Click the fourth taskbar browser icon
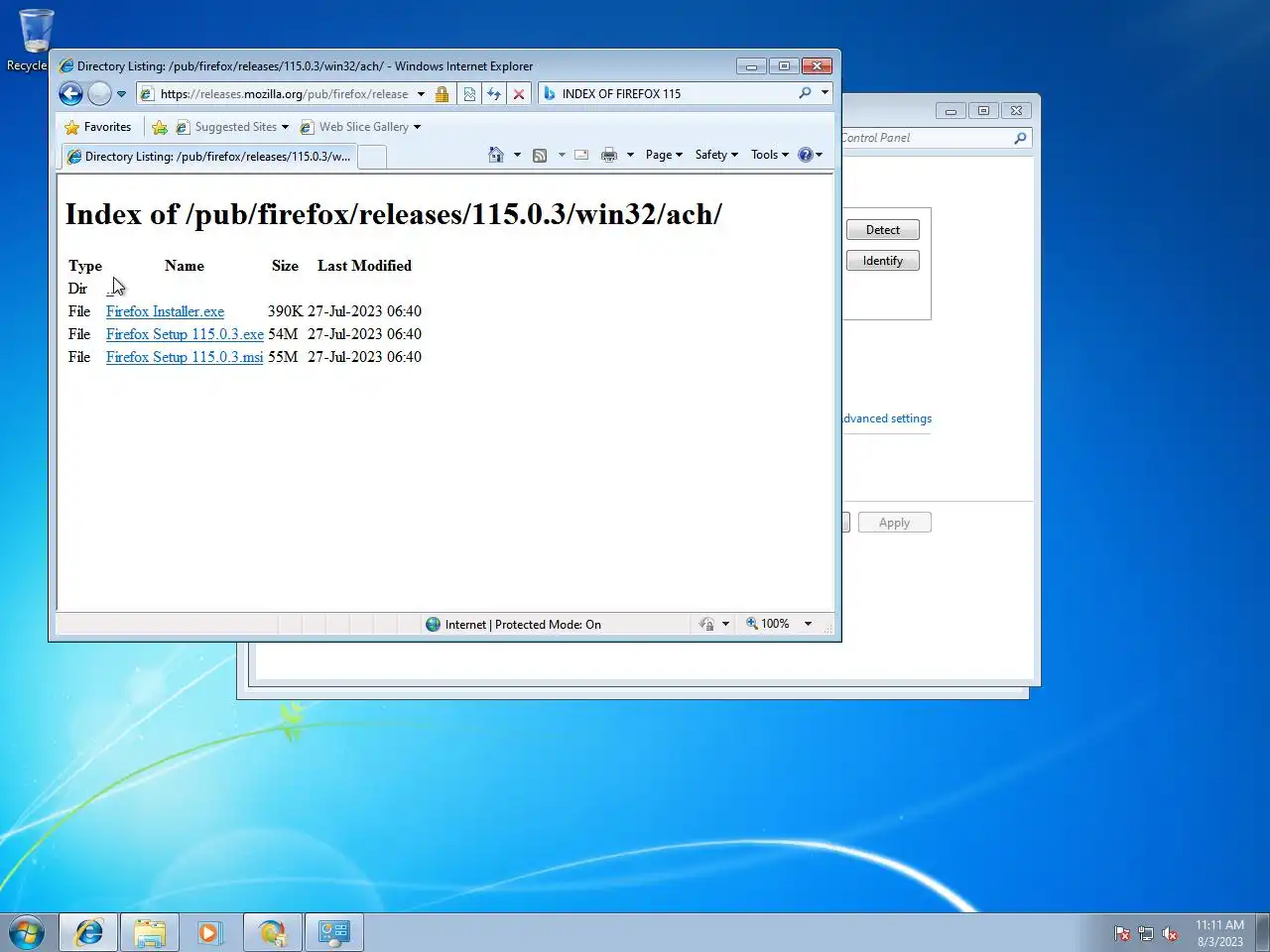Viewport: 1270px width, 952px height. [x=272, y=933]
